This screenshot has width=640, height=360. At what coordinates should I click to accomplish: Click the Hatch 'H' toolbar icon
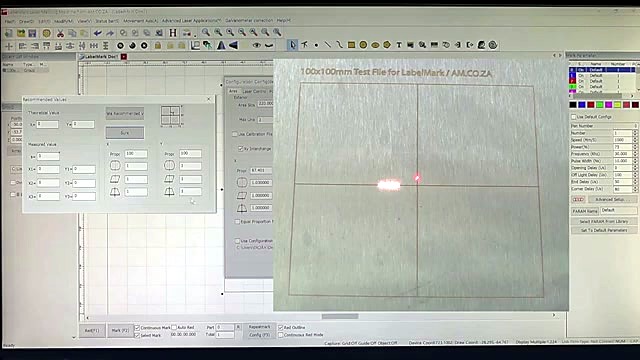click(173, 33)
